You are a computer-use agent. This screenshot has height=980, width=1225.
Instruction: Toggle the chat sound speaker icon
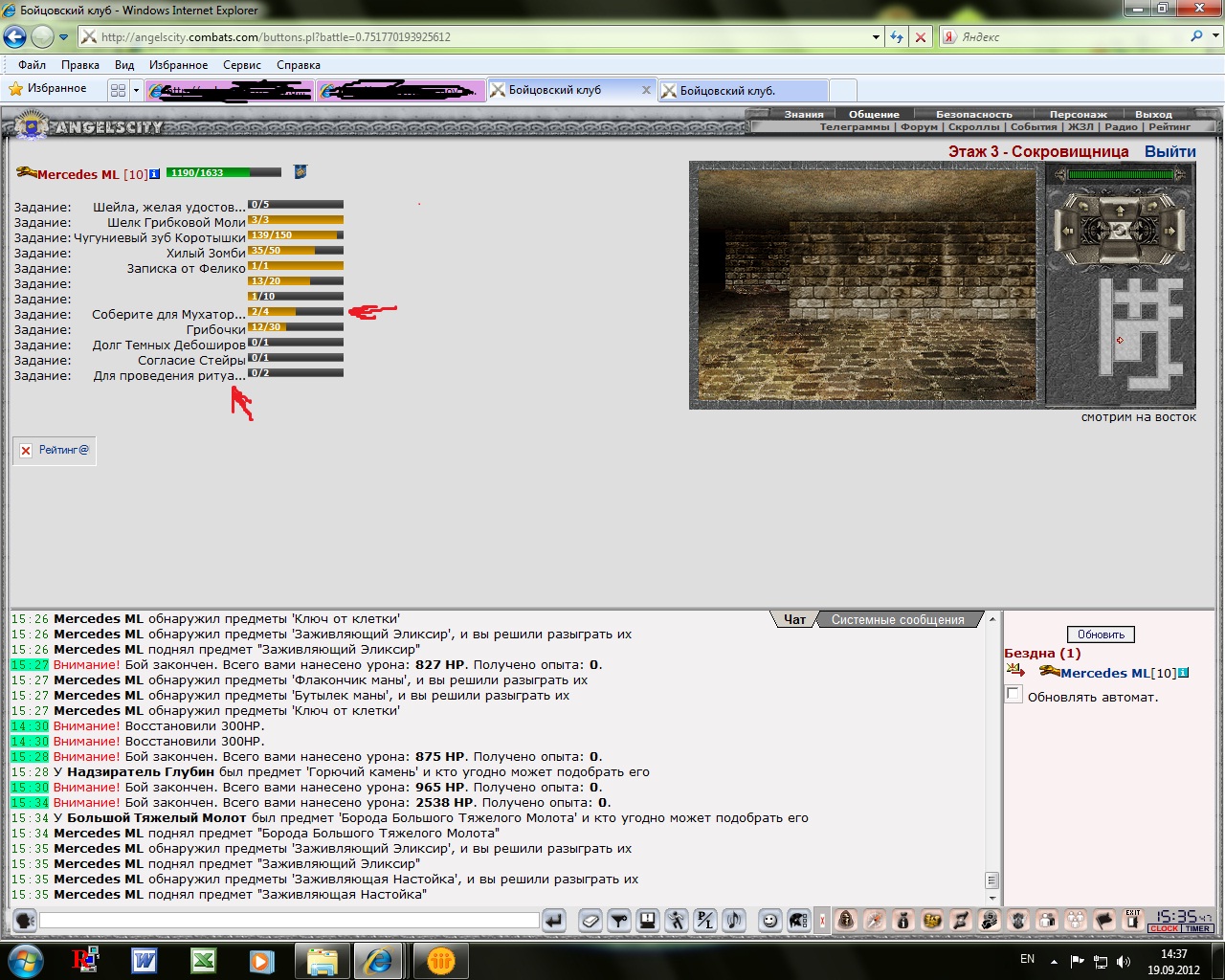click(734, 921)
